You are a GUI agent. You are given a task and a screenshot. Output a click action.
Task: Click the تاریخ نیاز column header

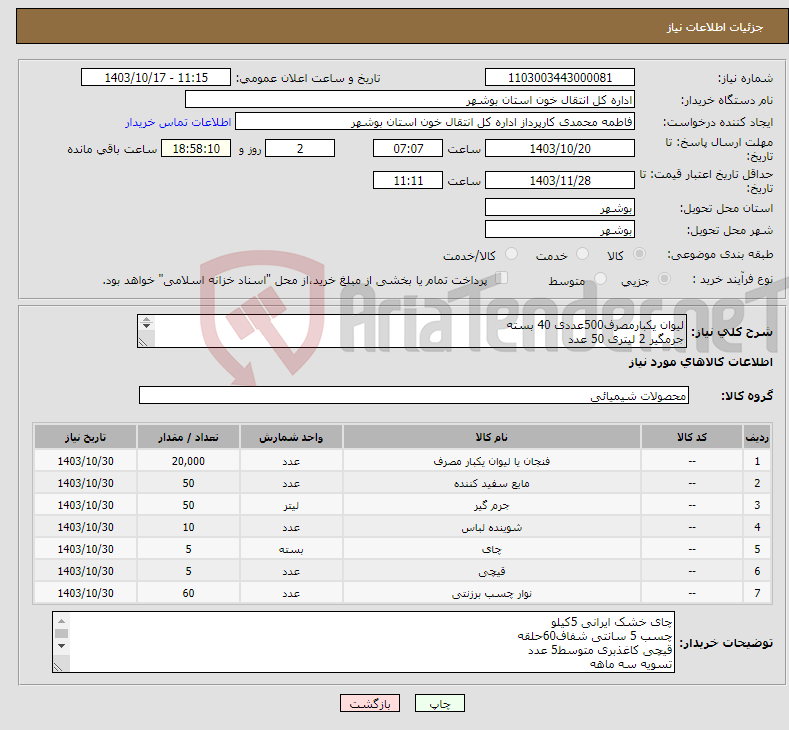[86, 437]
